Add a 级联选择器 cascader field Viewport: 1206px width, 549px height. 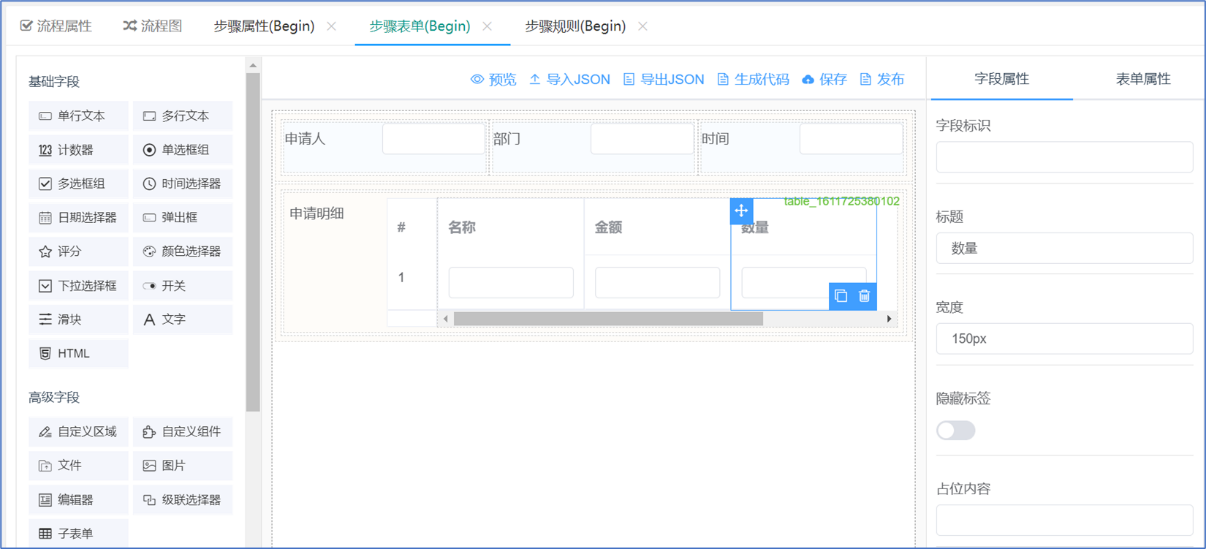coord(183,500)
